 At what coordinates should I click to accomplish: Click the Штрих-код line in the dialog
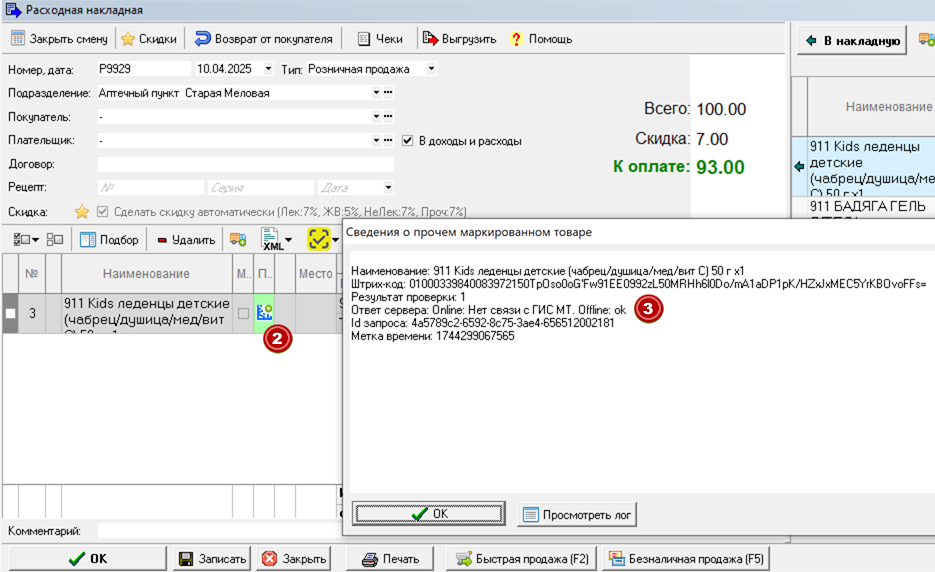tap(639, 284)
